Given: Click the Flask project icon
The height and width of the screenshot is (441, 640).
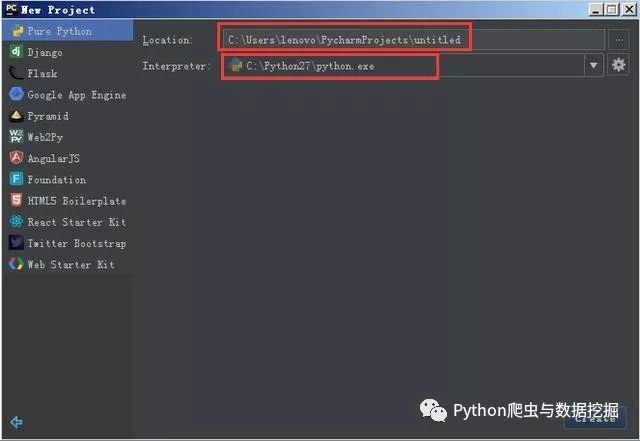Looking at the screenshot, I should coord(16,73).
